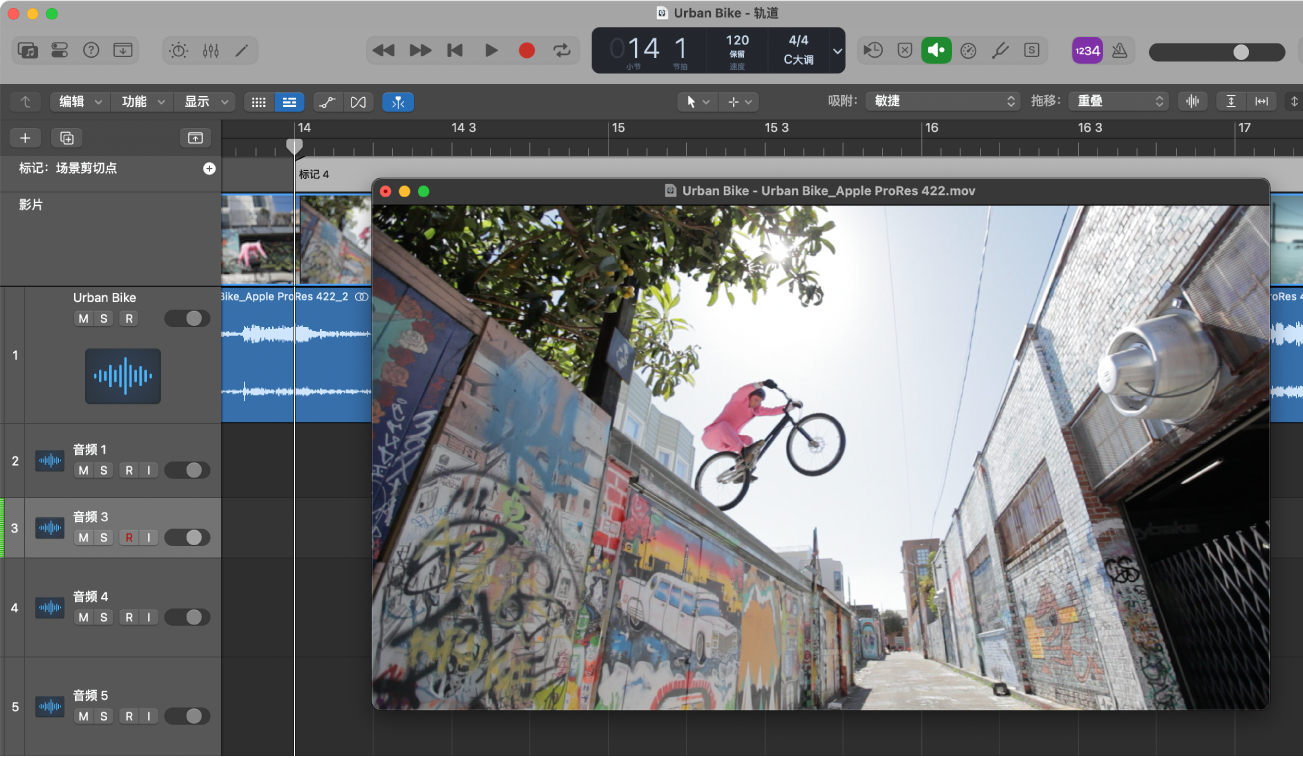Viewport: 1303px width, 758px height.
Task: Click the waveform zoom button
Action: pos(1192,101)
